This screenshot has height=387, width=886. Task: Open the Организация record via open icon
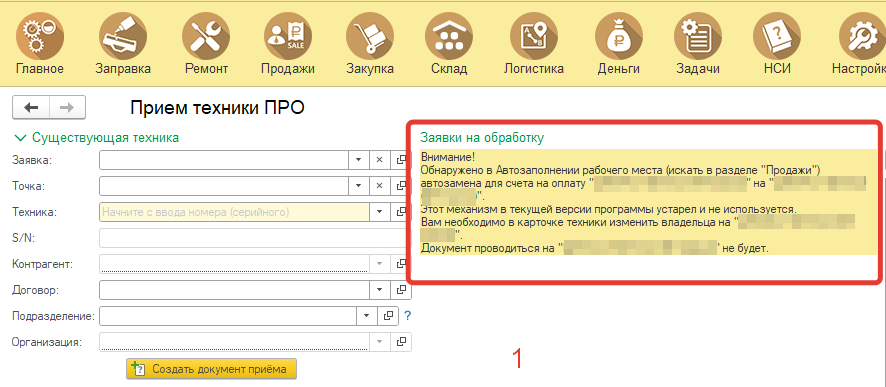(401, 342)
